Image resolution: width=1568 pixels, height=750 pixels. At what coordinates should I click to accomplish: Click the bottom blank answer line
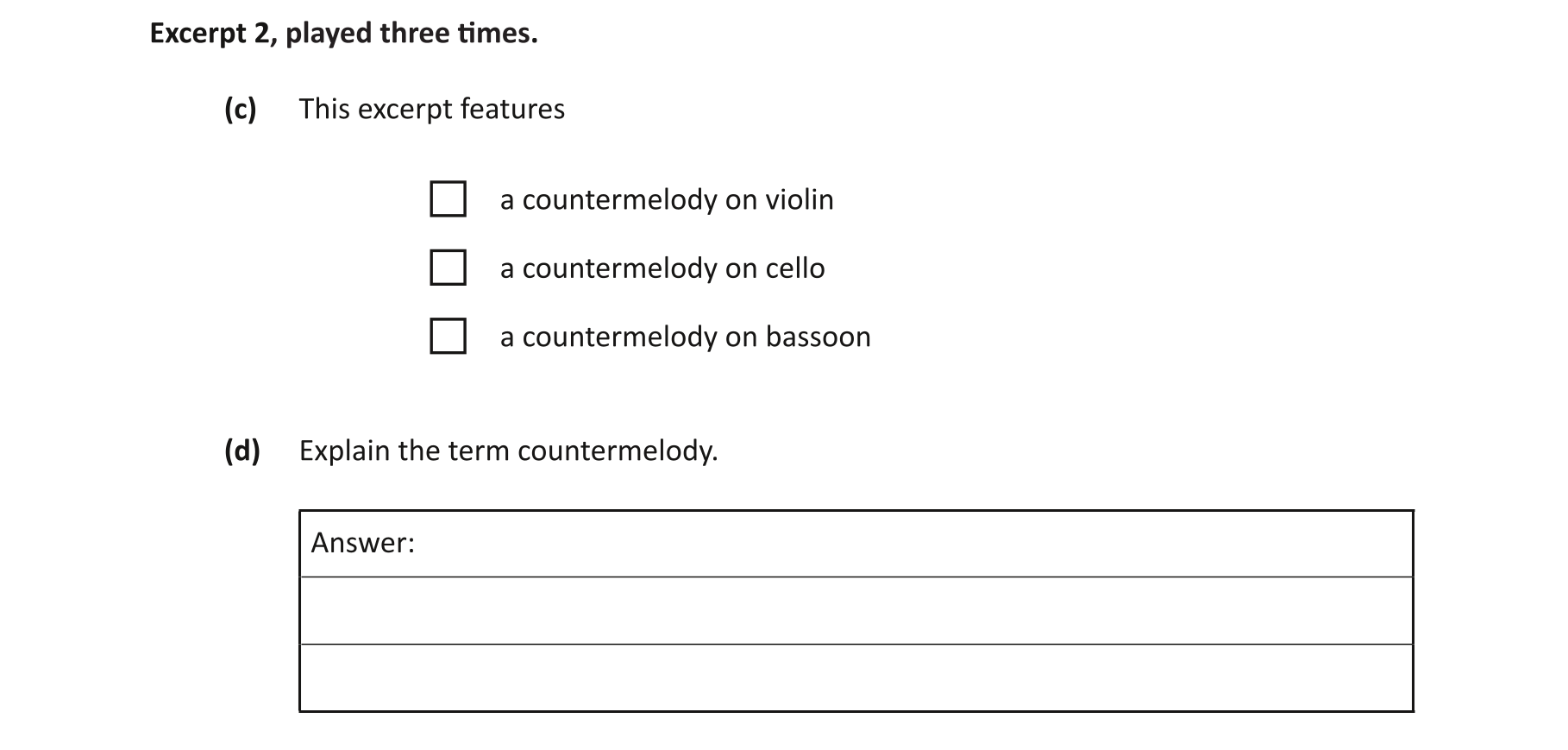coord(856,678)
